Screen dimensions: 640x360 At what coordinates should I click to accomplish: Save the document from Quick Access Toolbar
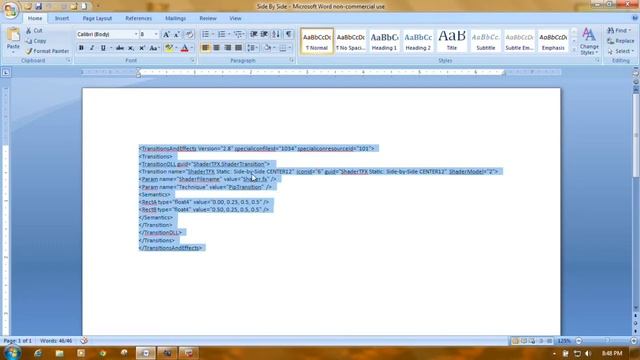pyautogui.click(x=38, y=6)
